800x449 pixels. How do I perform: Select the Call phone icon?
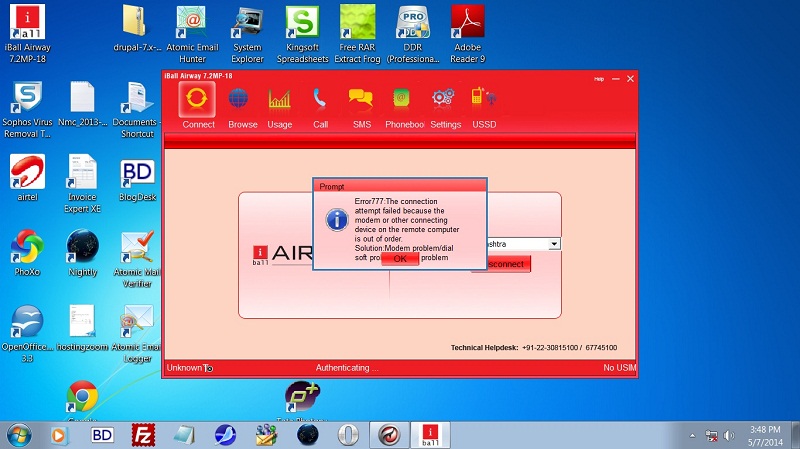coord(320,103)
